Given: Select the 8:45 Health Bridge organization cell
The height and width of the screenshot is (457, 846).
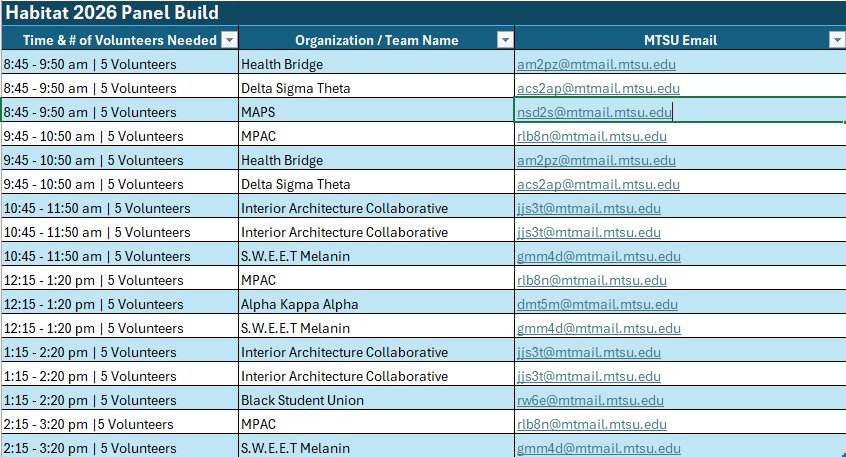Looking at the screenshot, I should pos(377,64).
